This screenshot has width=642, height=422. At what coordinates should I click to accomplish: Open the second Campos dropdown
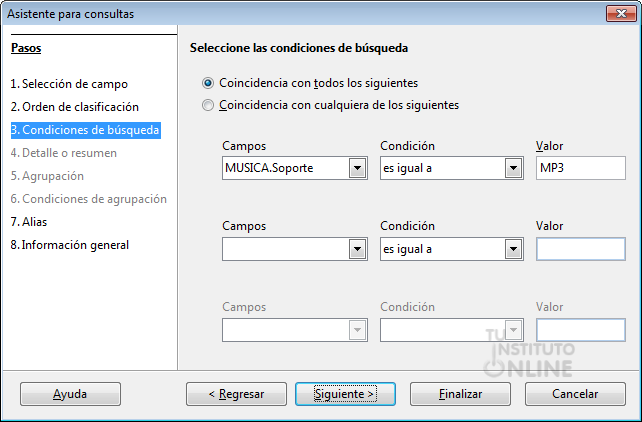(357, 249)
